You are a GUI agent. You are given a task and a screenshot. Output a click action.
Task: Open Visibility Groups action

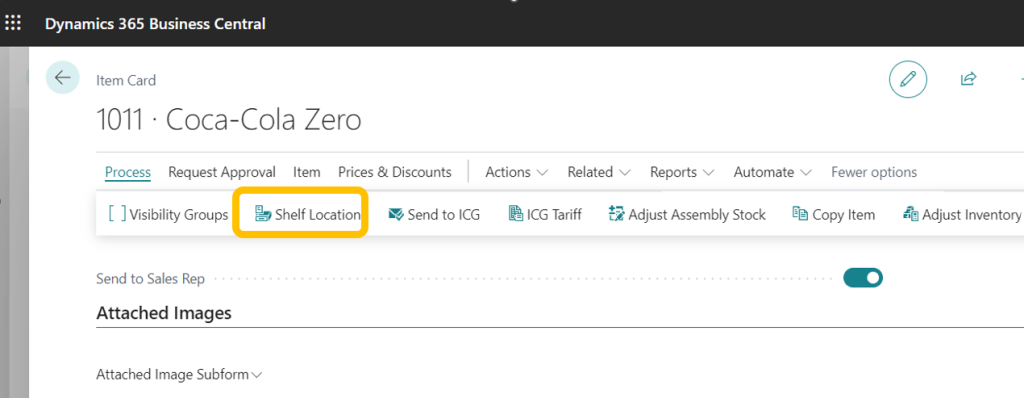(168, 214)
